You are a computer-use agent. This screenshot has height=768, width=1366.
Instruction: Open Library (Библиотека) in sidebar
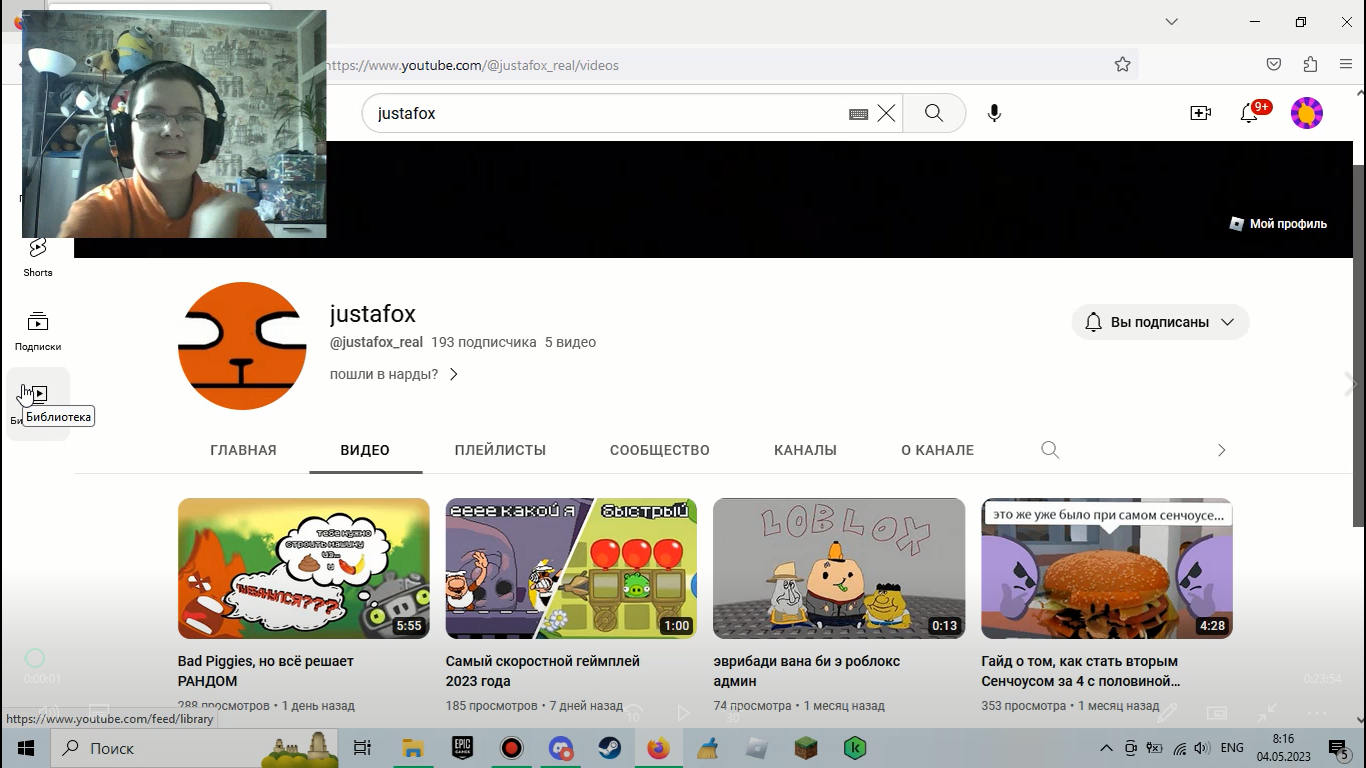click(x=38, y=403)
